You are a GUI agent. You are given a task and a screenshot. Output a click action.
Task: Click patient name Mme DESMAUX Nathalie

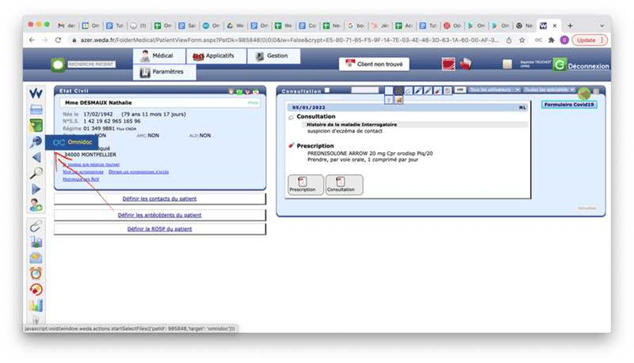(98, 103)
